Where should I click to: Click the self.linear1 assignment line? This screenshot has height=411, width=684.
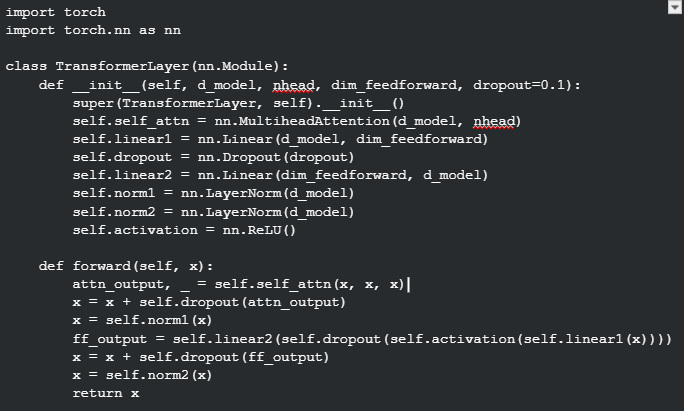[280, 139]
